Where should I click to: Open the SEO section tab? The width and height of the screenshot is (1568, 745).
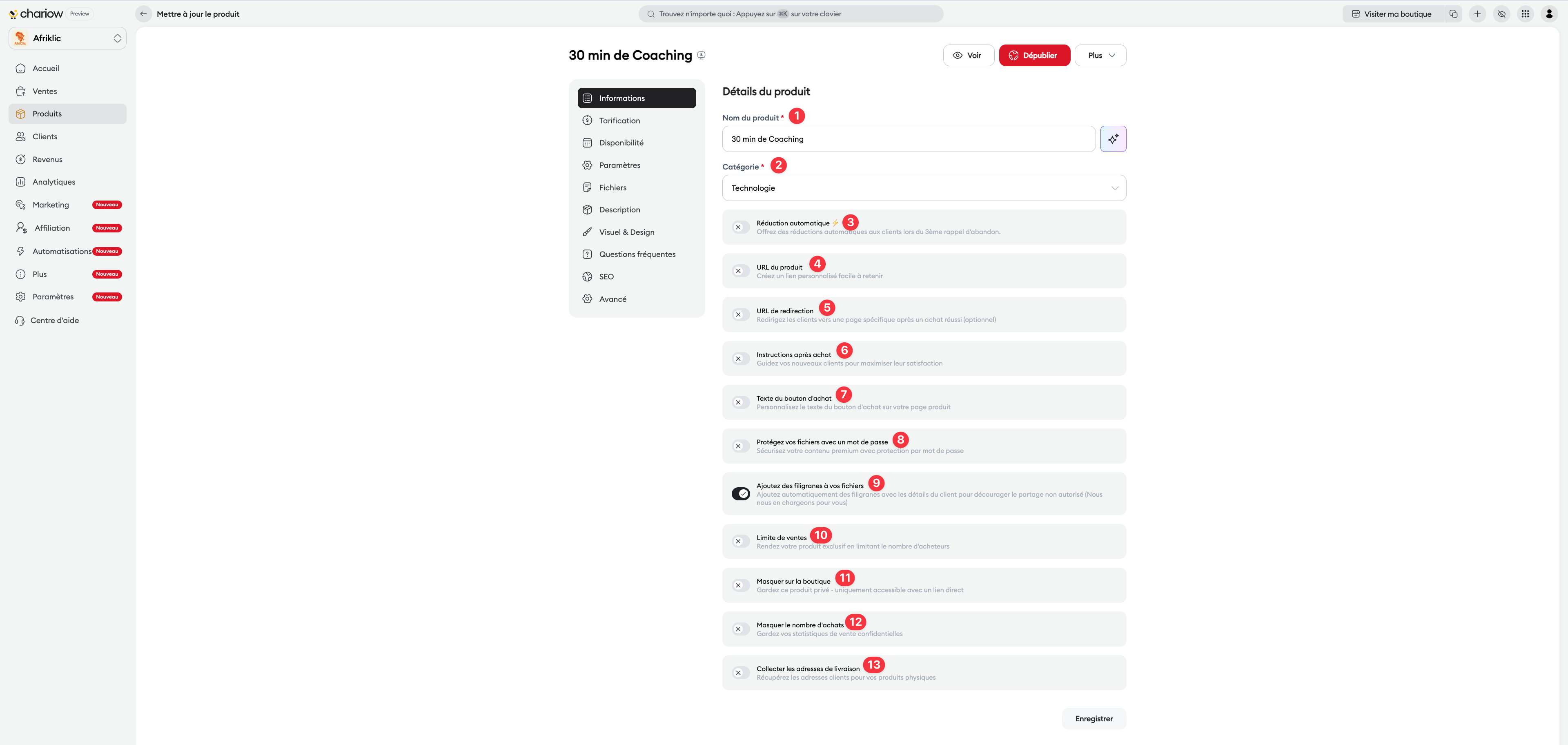click(x=606, y=277)
